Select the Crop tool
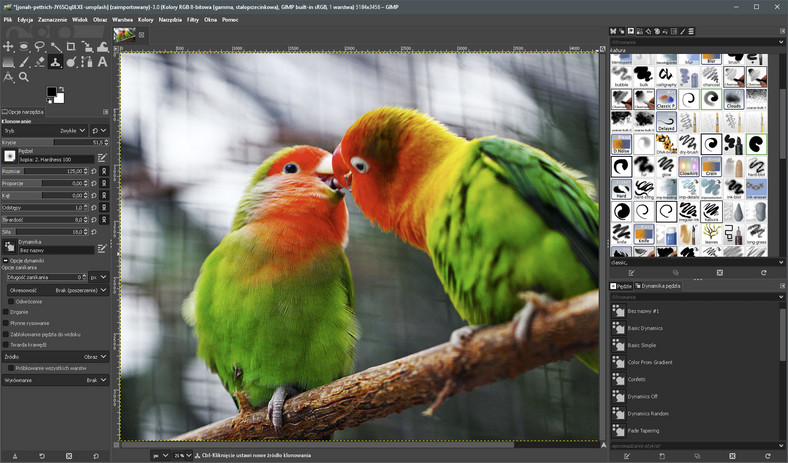Viewport: 788px width, 463px height. [x=71, y=47]
